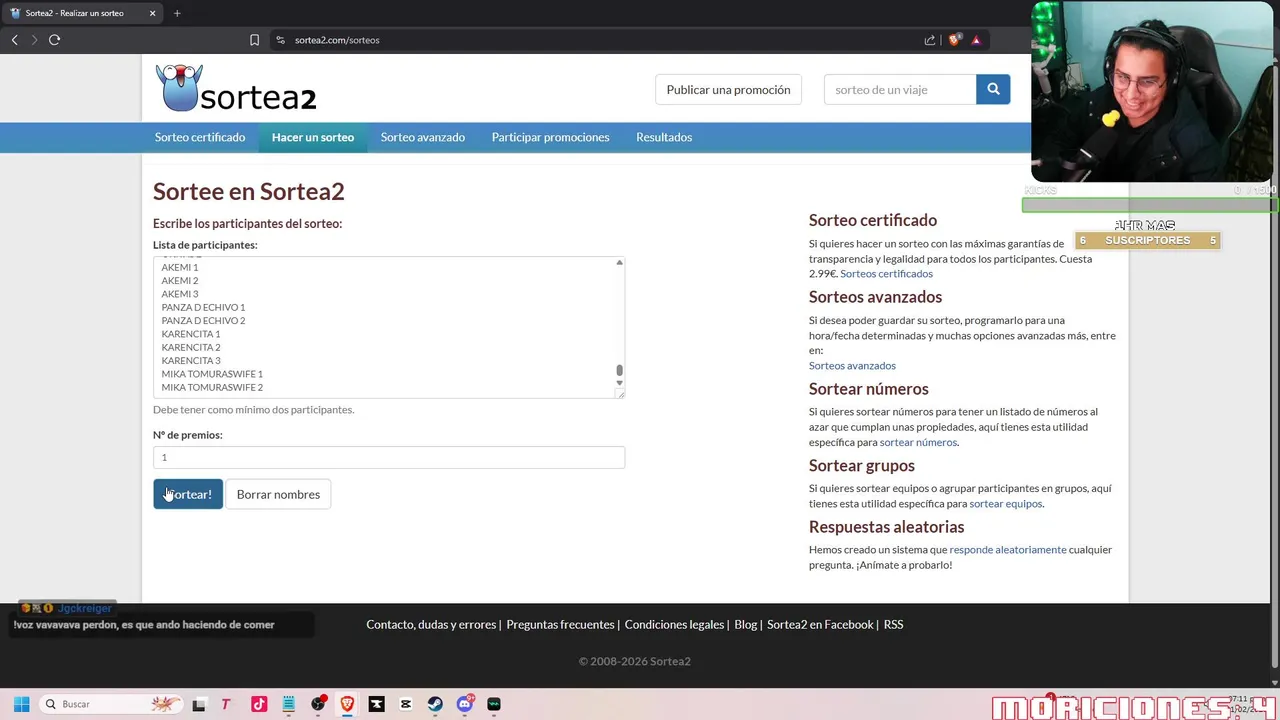Open the Windows Start menu
Image resolution: width=1280 pixels, height=720 pixels.
[21, 704]
